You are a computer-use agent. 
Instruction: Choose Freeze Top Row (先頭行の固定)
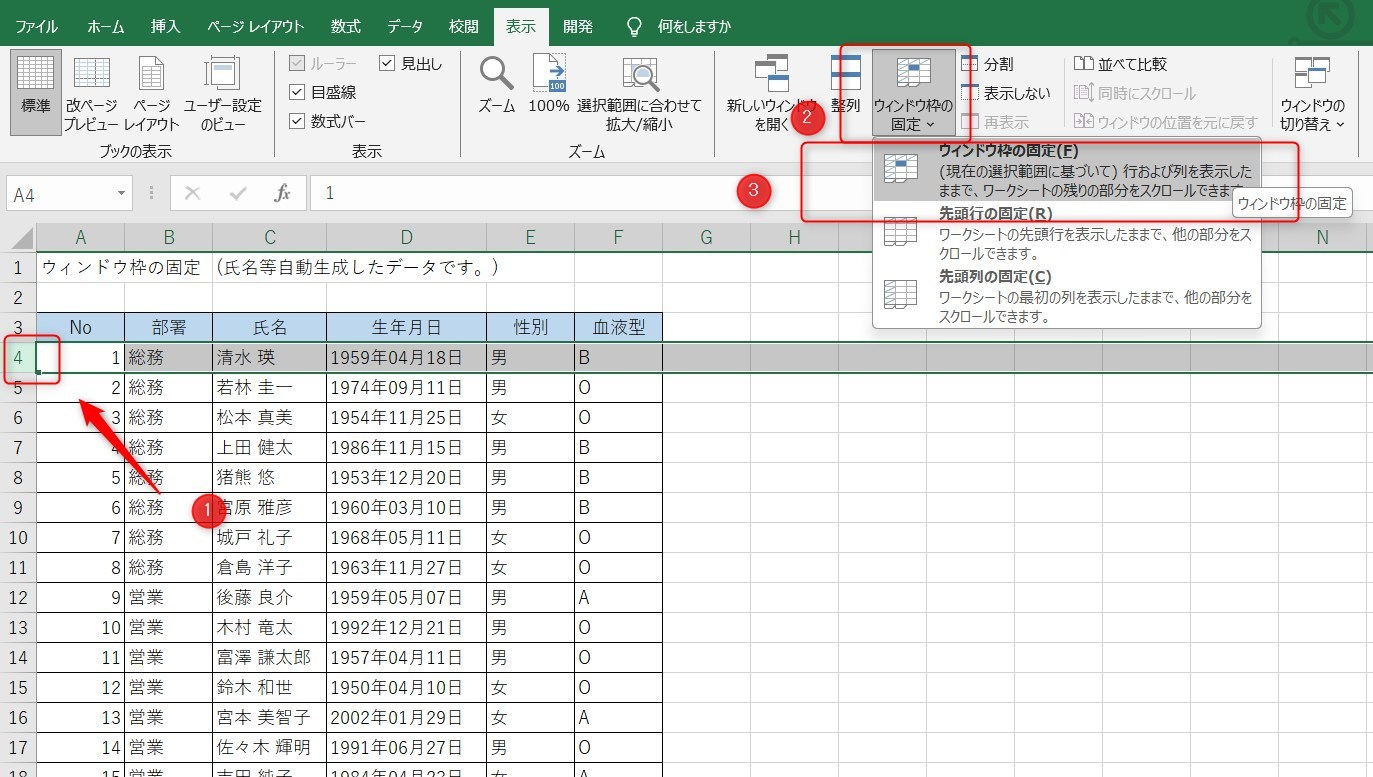[x=1066, y=233]
